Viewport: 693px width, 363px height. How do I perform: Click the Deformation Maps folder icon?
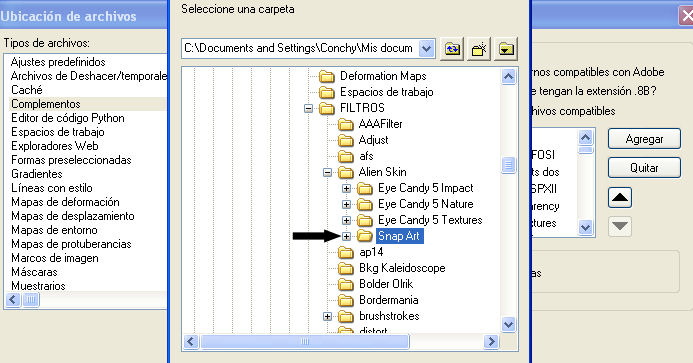coord(327,76)
